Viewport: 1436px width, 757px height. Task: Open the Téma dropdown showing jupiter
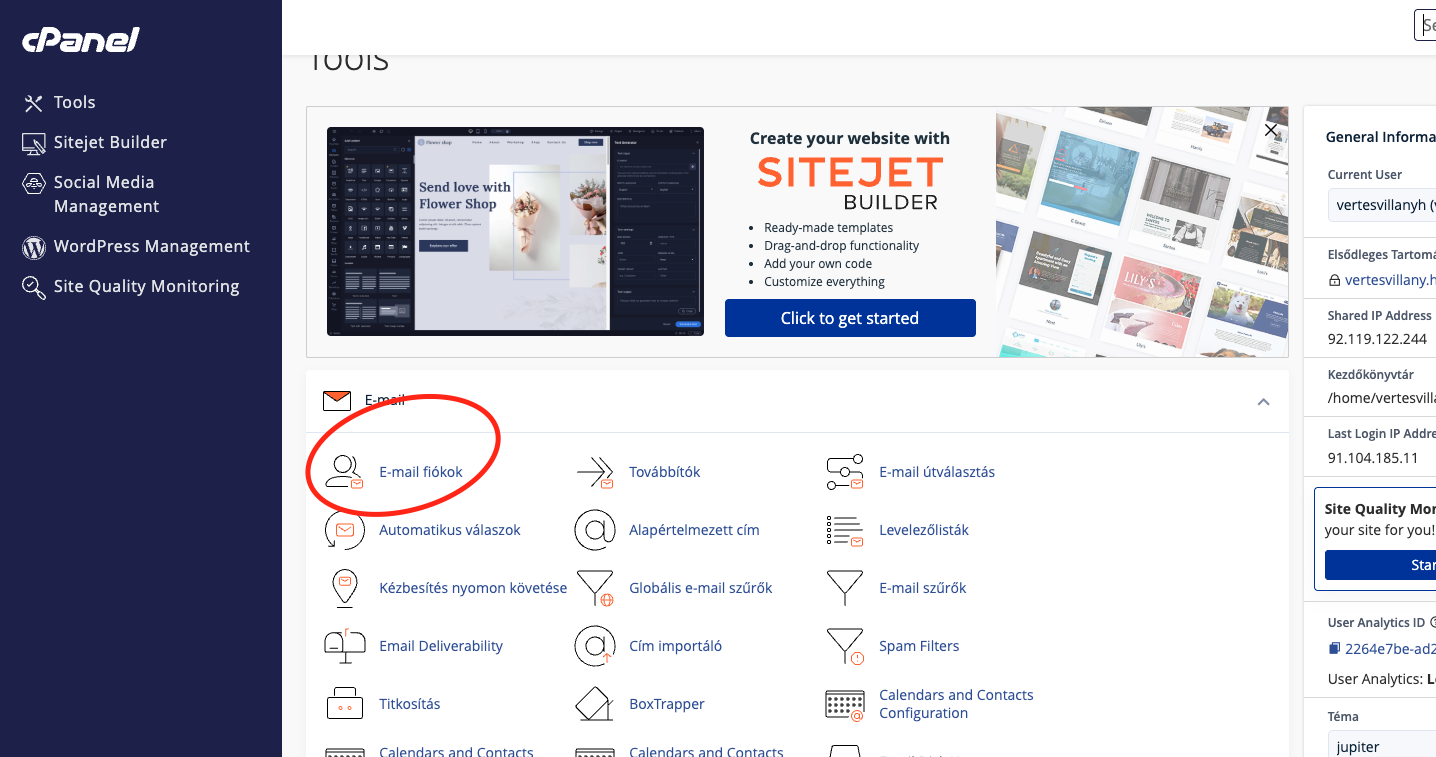click(1382, 747)
